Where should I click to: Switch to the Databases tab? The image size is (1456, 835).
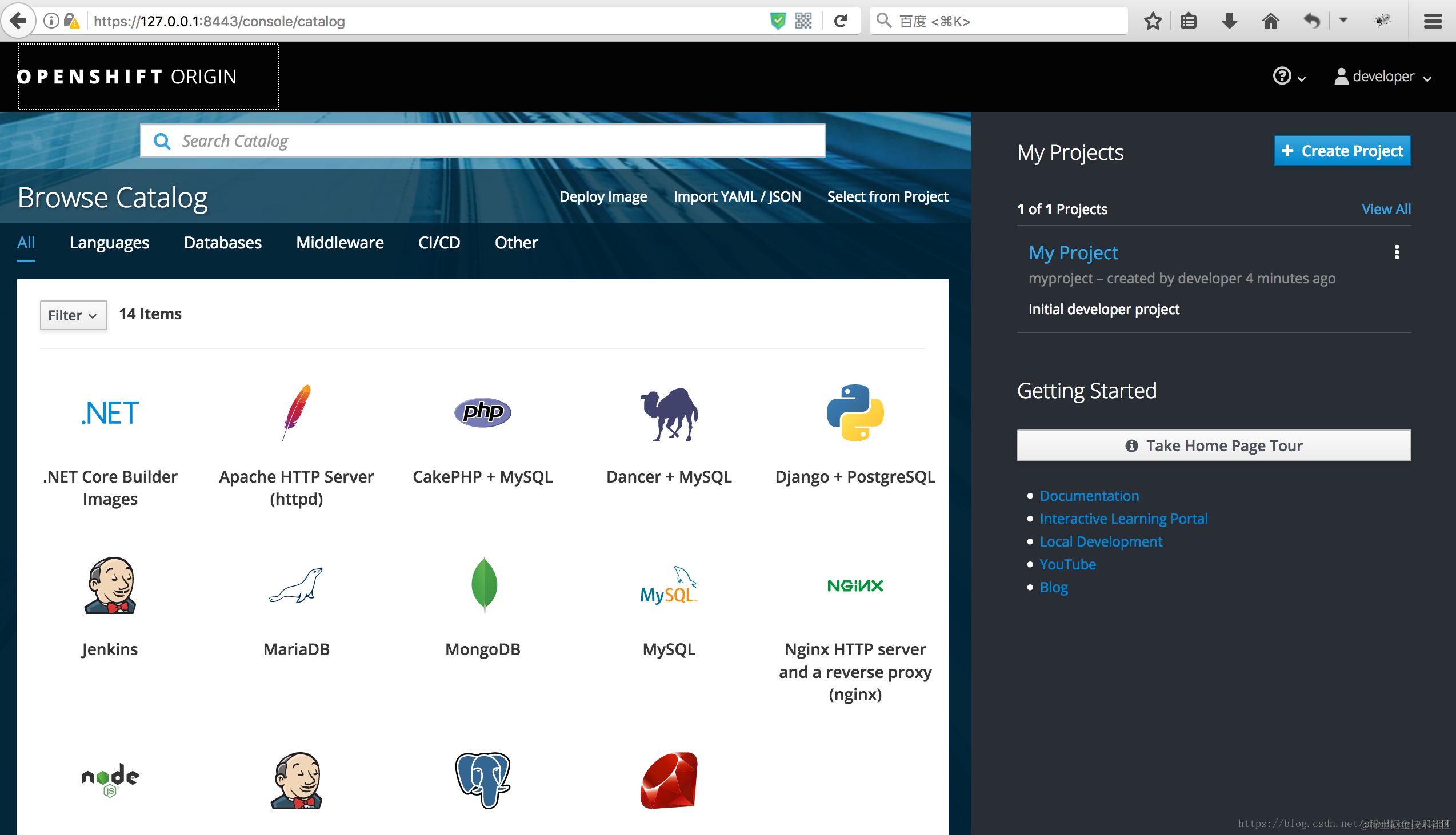pyautogui.click(x=223, y=243)
